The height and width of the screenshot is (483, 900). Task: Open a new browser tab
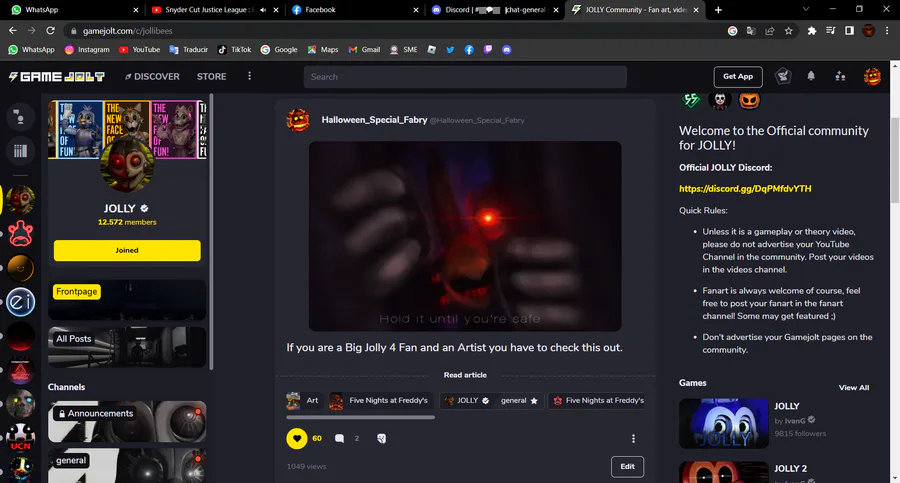(x=718, y=10)
